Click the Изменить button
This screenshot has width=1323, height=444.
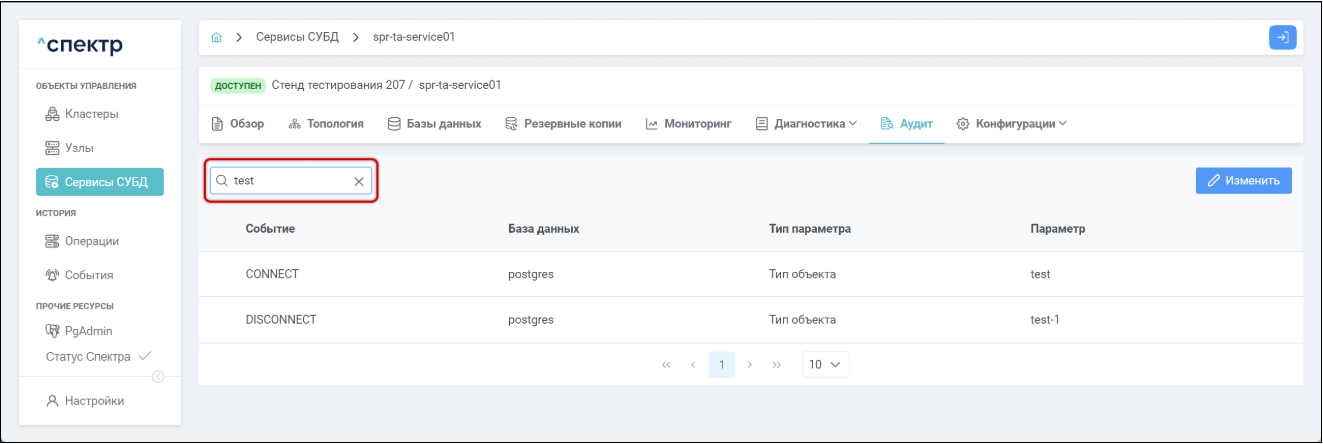1243,181
